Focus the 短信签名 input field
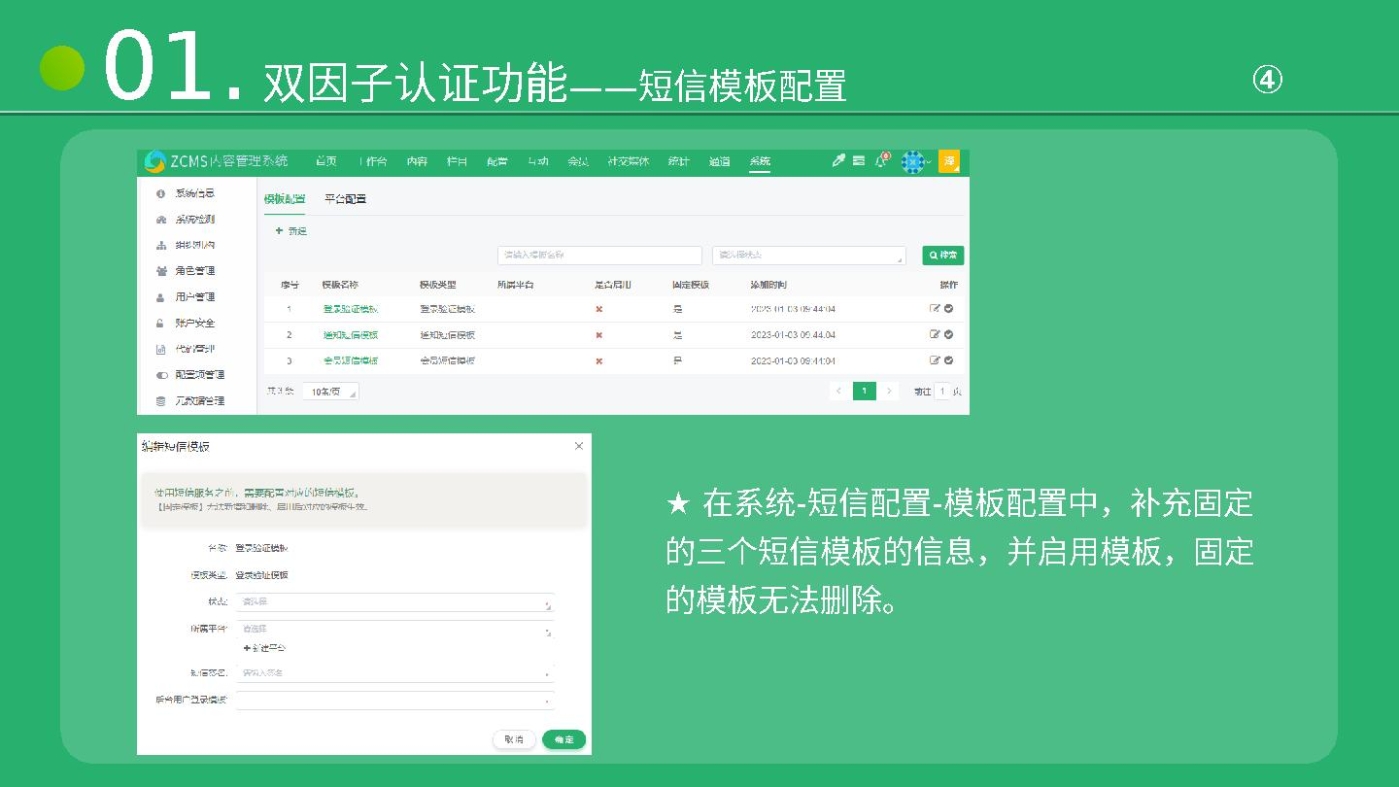The width and height of the screenshot is (1399, 787). coord(394,673)
